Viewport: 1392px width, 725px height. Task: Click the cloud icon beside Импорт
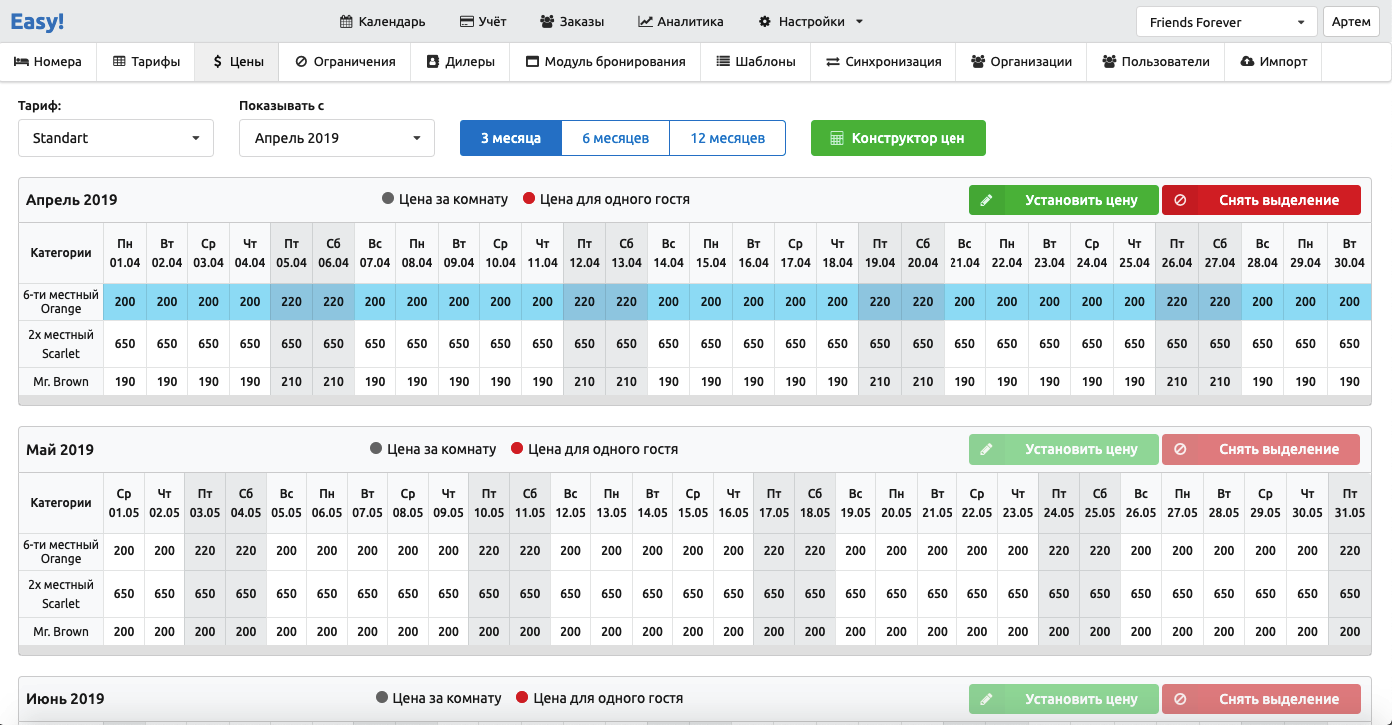click(x=1247, y=61)
